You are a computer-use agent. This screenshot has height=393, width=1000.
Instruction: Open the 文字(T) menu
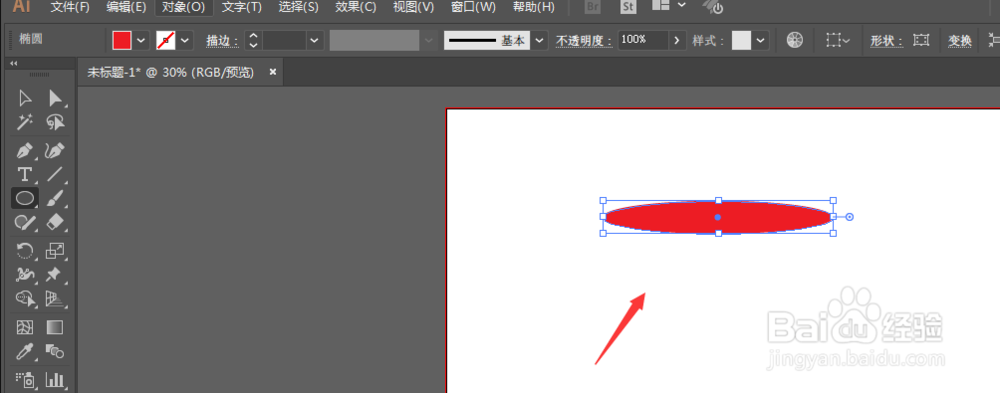242,7
